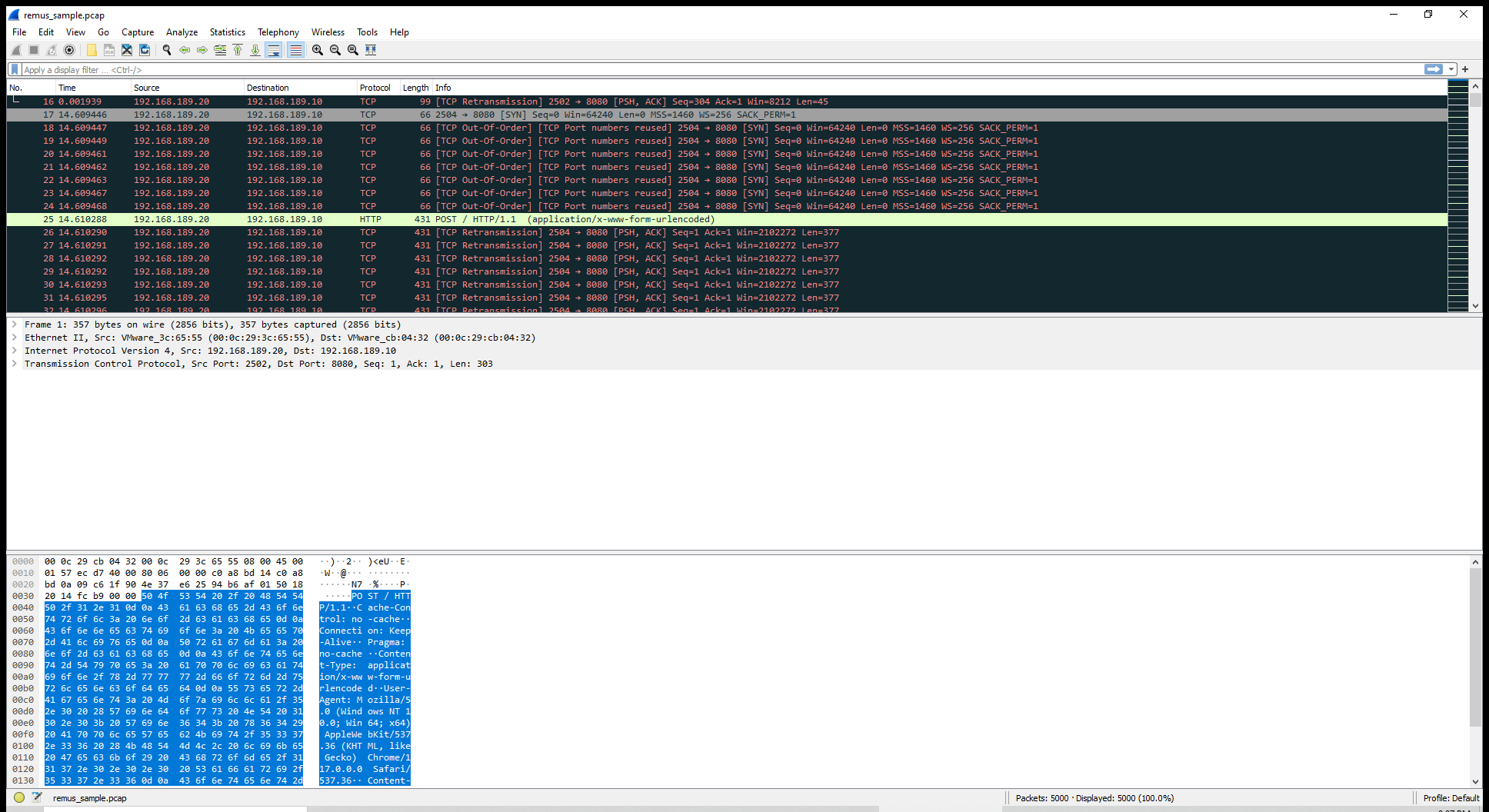The height and width of the screenshot is (812, 1489).
Task: Open the Statistics menu
Action: pos(227,32)
